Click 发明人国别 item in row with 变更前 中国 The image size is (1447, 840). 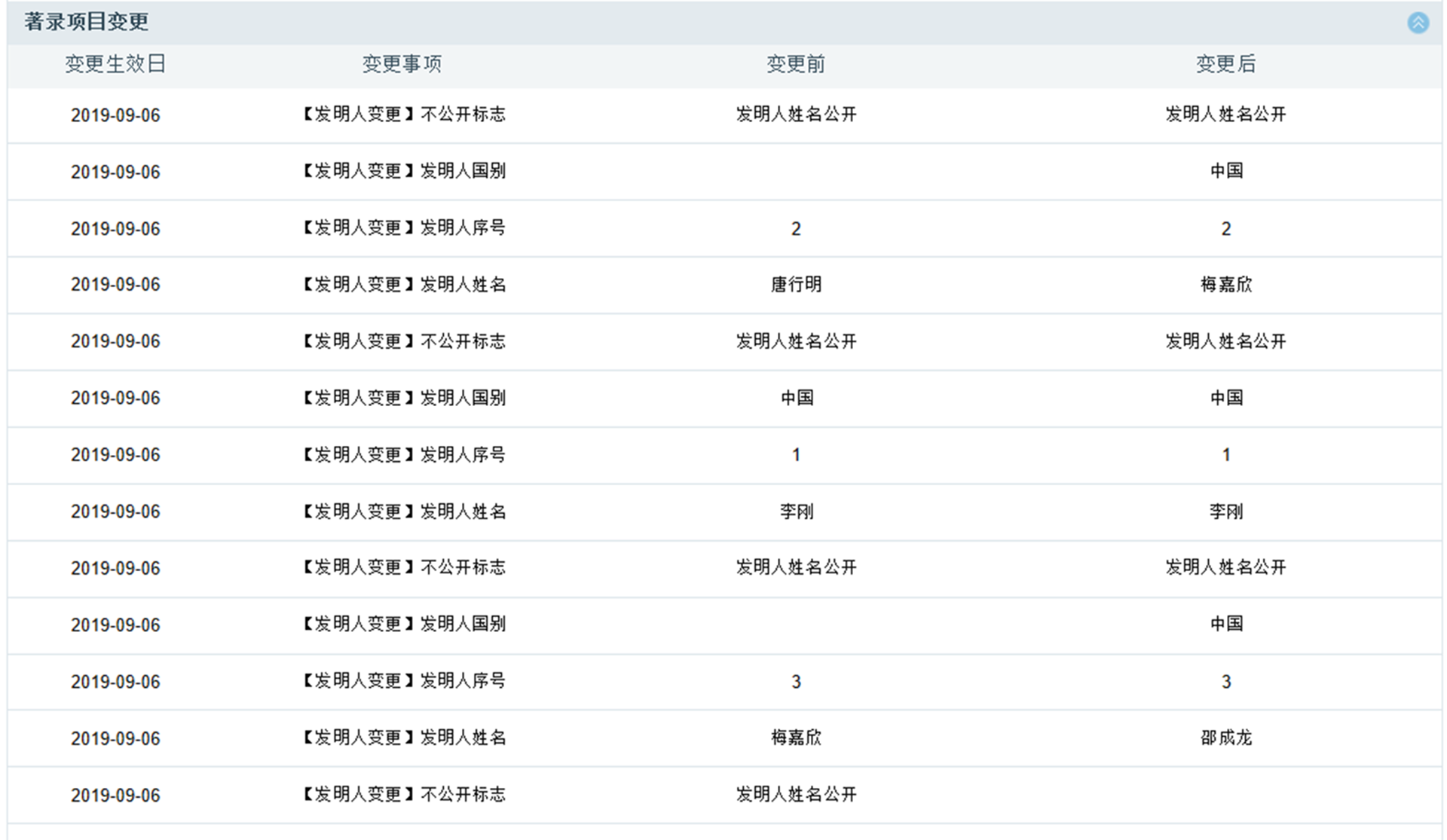point(403,398)
